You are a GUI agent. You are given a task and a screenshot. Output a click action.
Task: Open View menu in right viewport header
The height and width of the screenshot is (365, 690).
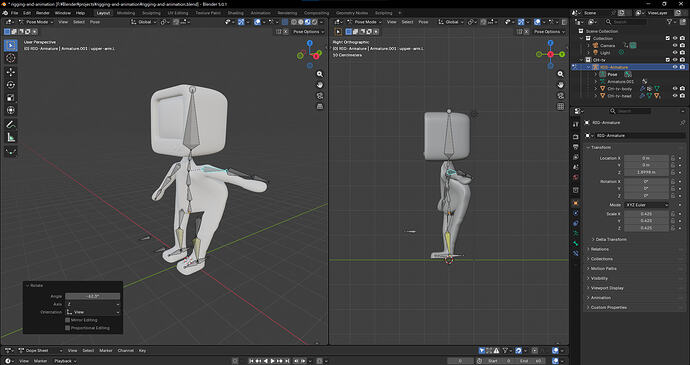pyautogui.click(x=392, y=22)
